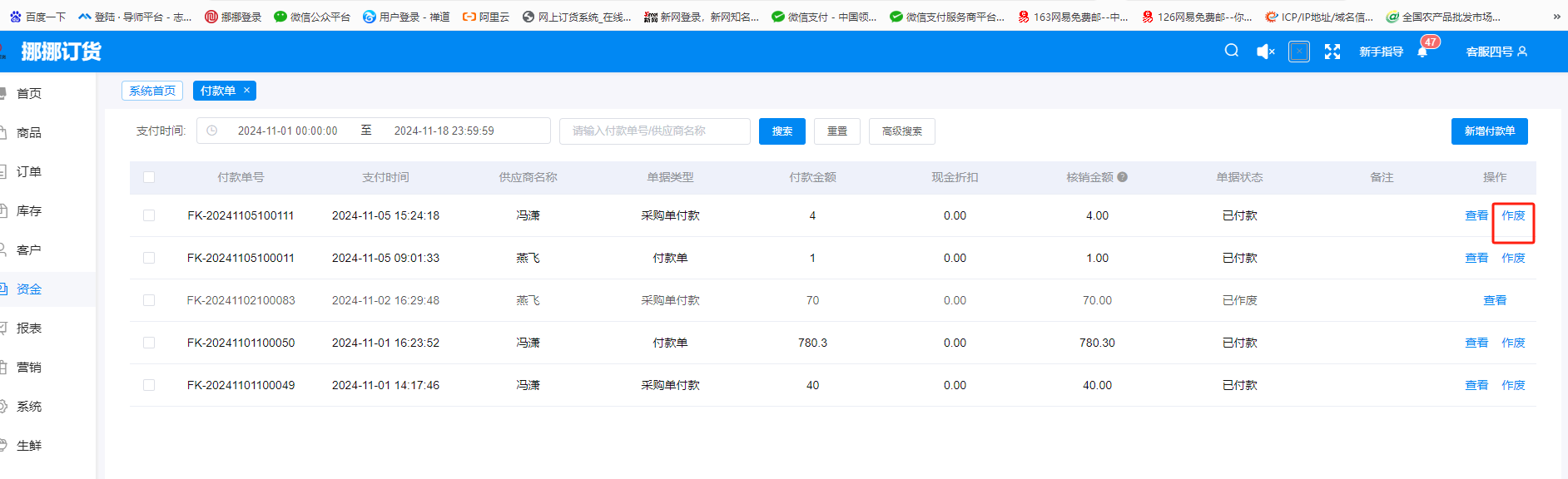Close the 付款单 tab using its x
The image size is (1568, 479).
(246, 91)
